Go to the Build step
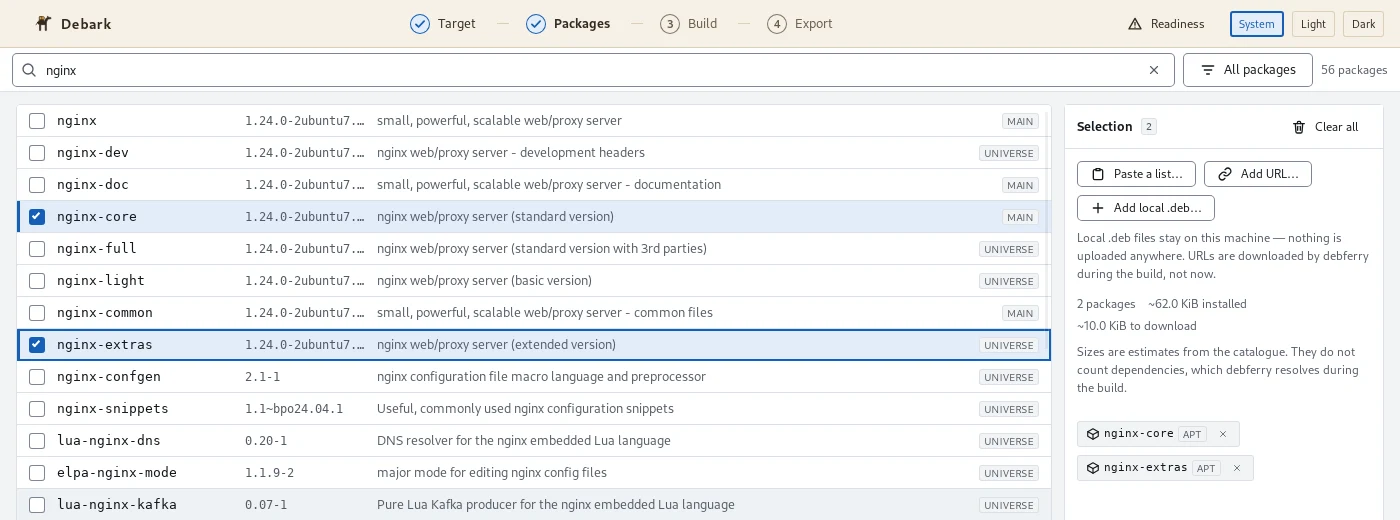The width and height of the screenshot is (1400, 520). 689,24
